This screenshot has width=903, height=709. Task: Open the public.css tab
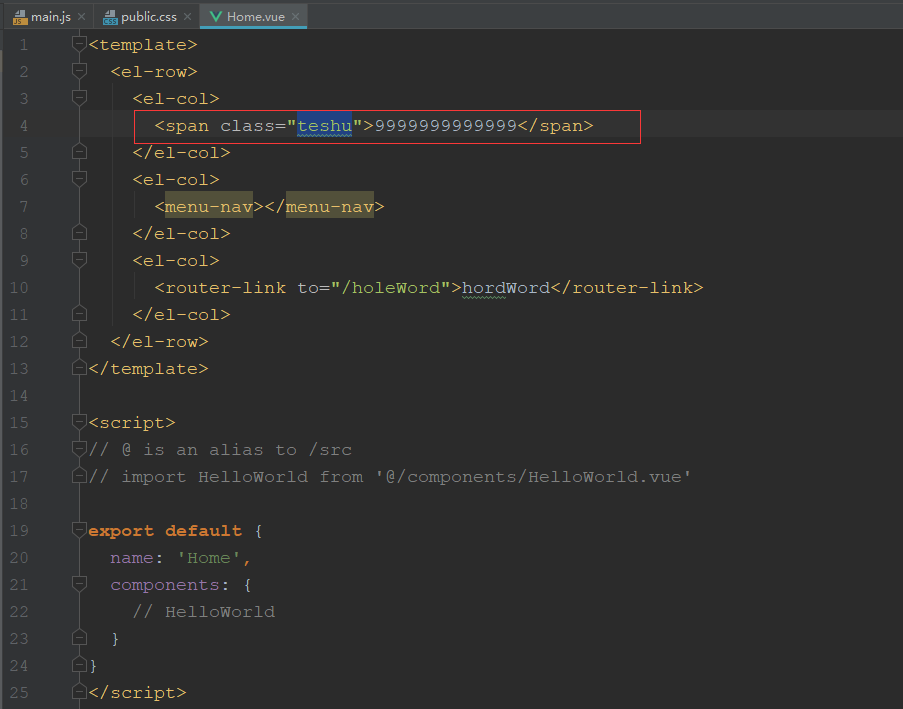tap(149, 17)
